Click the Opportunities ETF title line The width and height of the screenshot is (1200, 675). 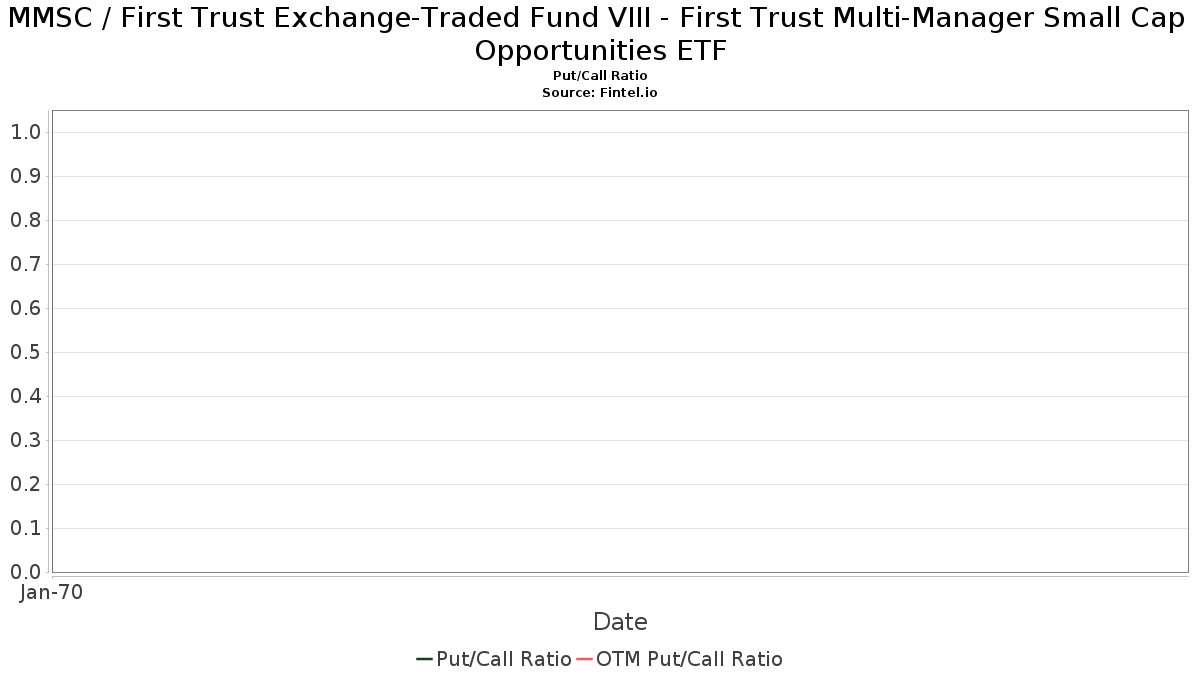pos(600,52)
